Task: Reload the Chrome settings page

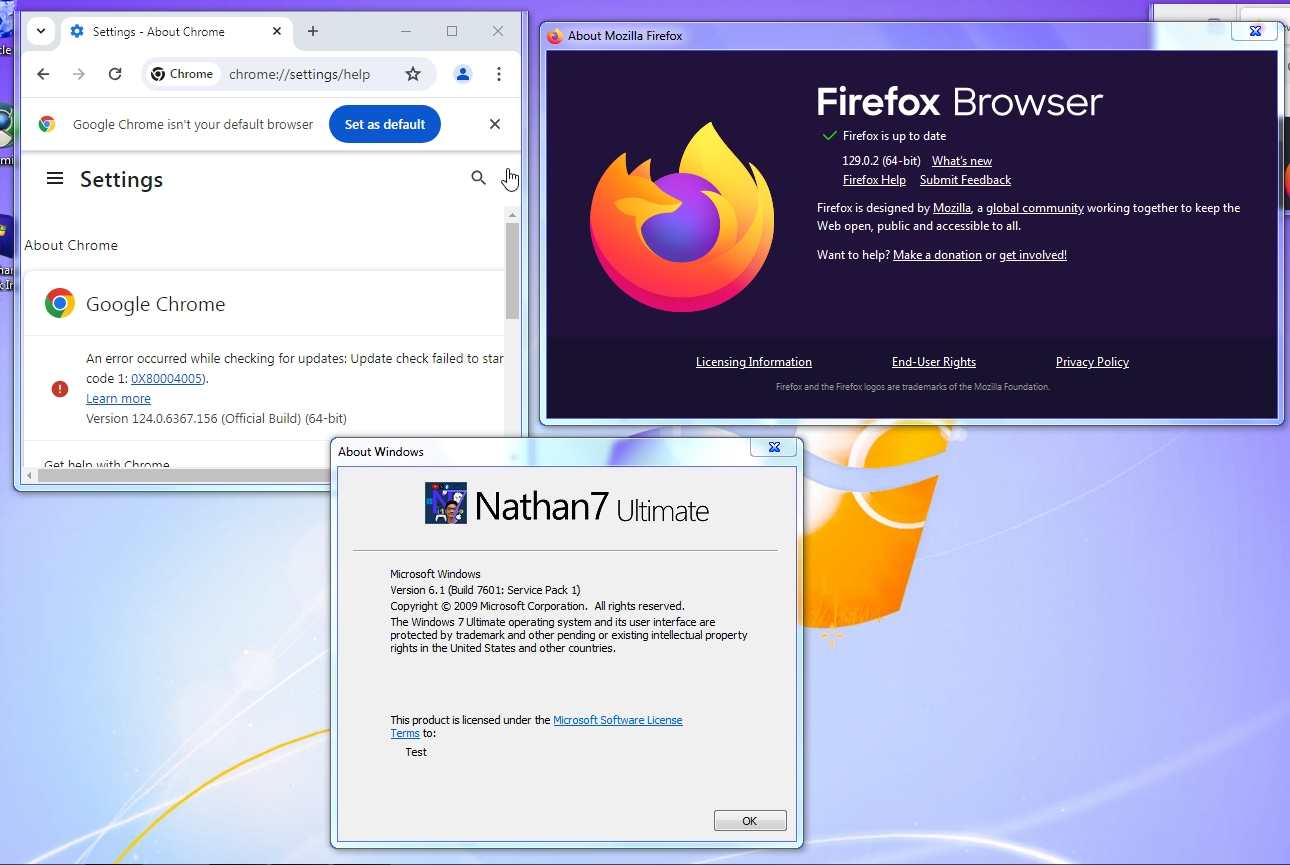Action: point(115,74)
